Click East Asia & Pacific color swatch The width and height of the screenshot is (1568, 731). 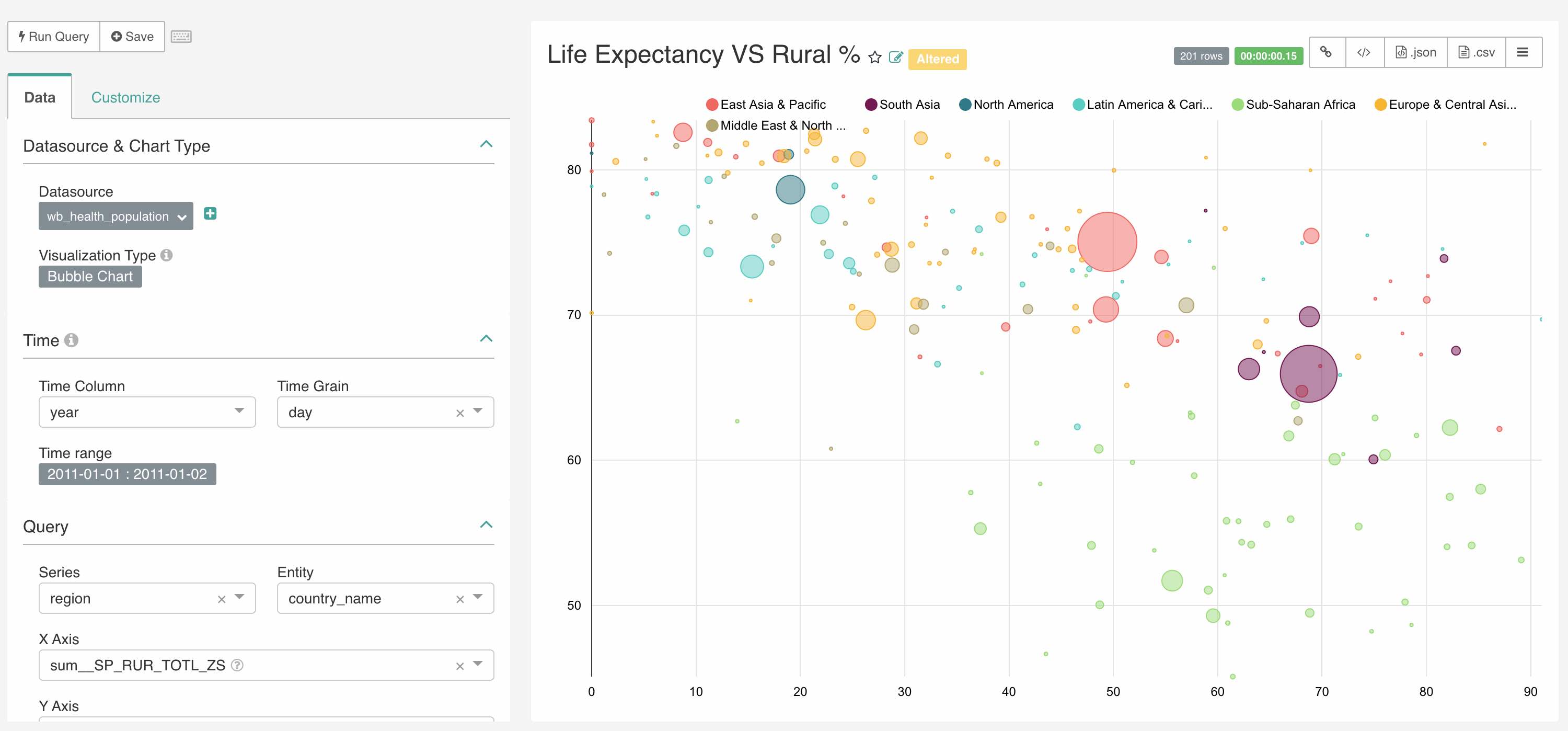(x=711, y=105)
